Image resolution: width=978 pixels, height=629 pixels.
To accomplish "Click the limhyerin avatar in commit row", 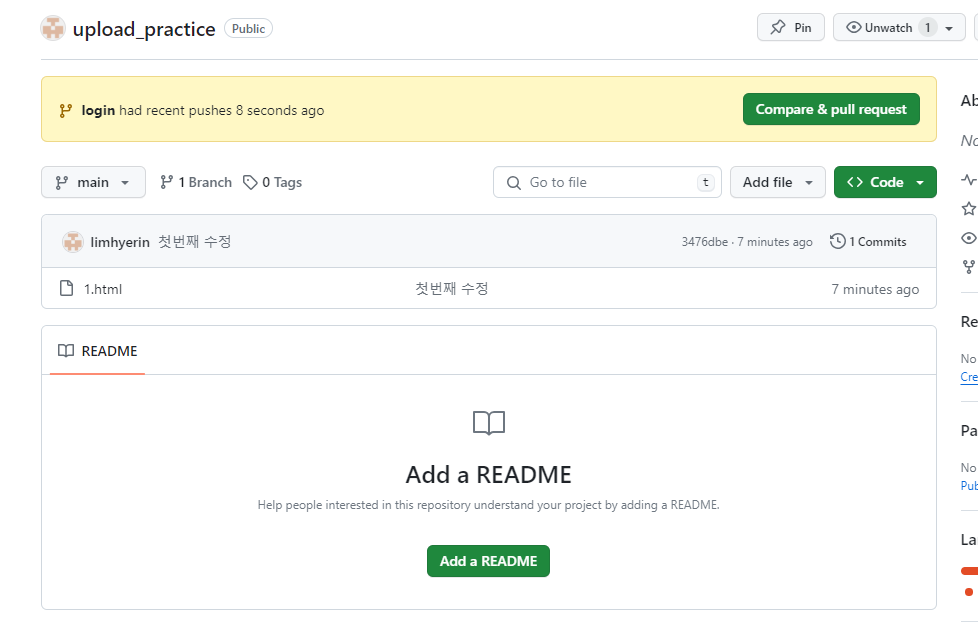I will click(73, 242).
